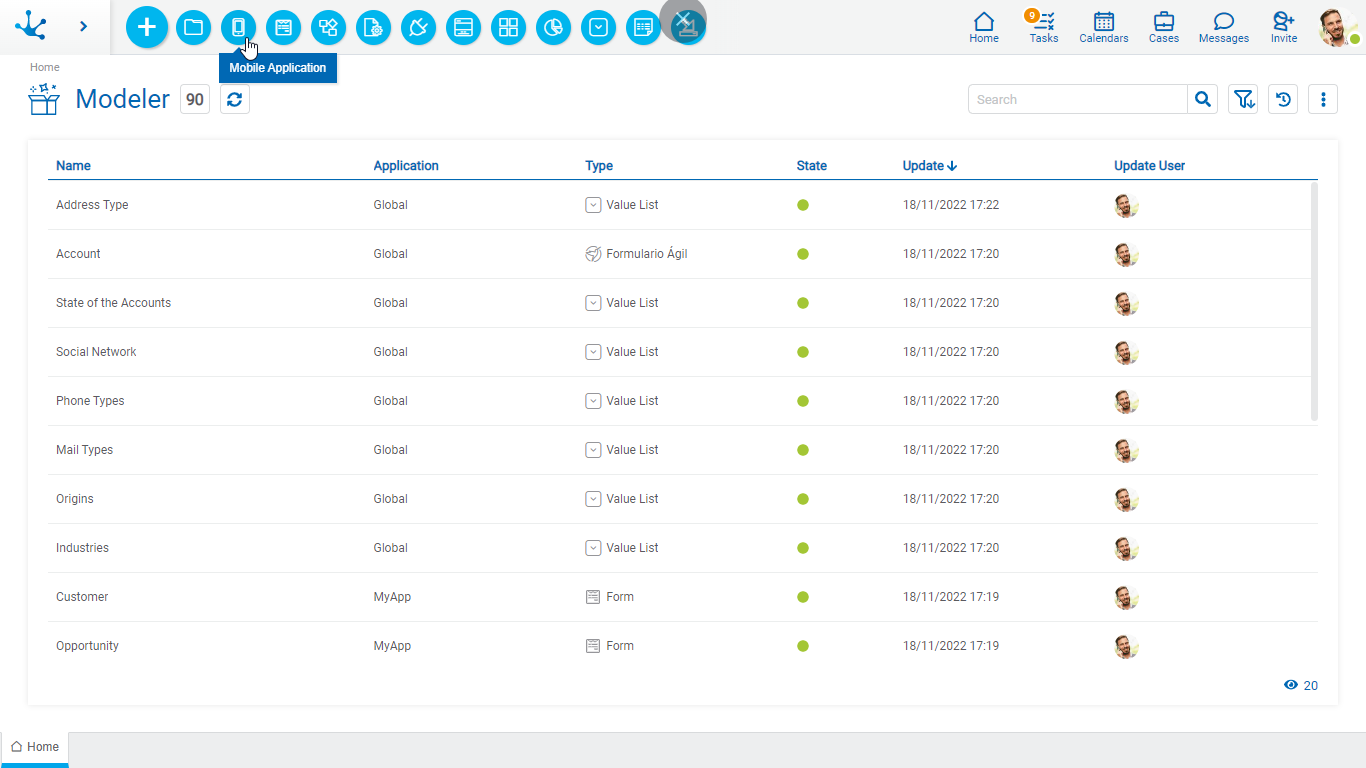Image resolution: width=1366 pixels, height=768 pixels.
Task: Sort by Update User column header
Action: point(1150,166)
